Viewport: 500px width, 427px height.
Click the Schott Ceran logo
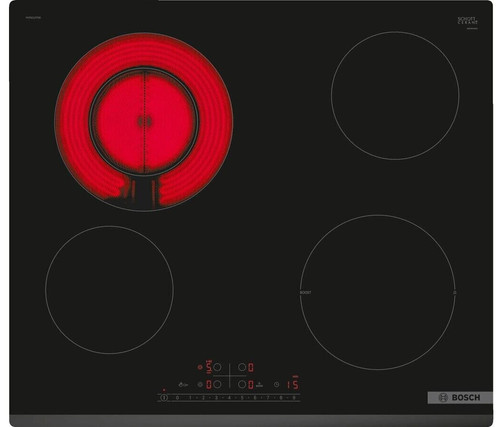pos(467,20)
